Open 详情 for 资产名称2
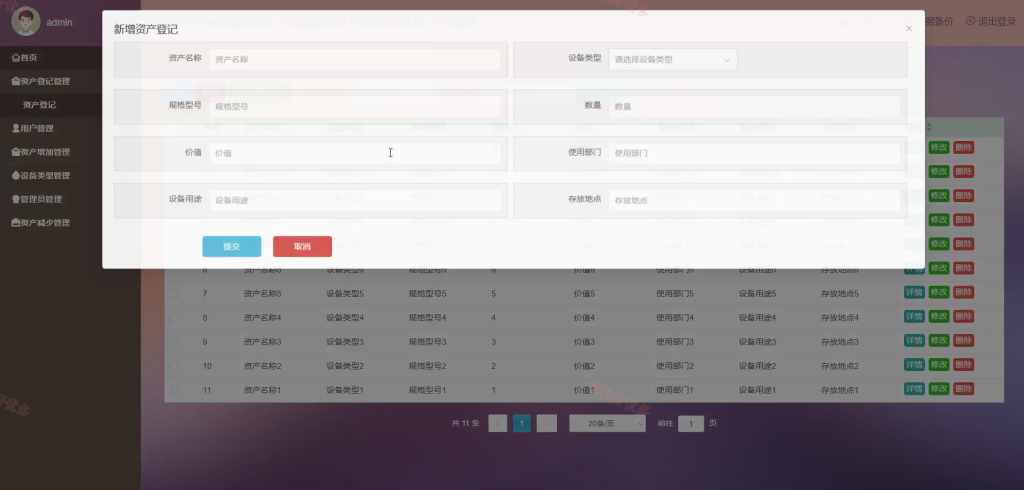1024x490 pixels. click(x=914, y=365)
